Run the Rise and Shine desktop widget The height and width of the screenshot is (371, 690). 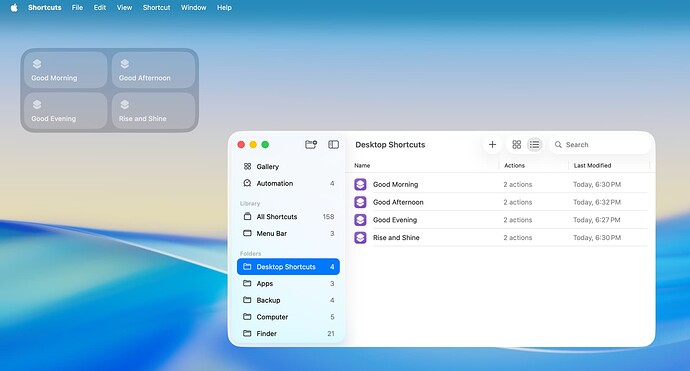153,110
